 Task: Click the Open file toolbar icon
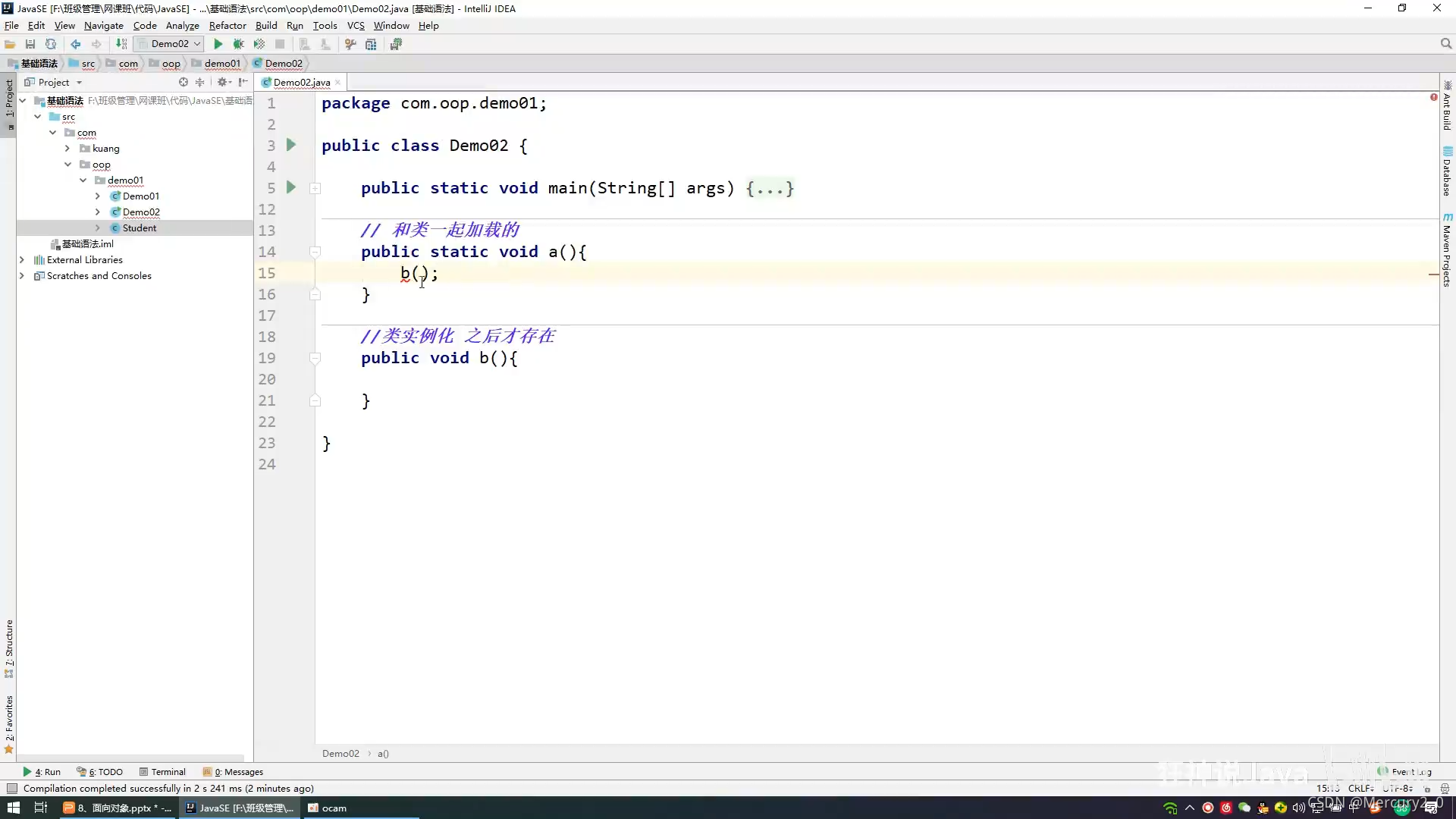[x=10, y=44]
